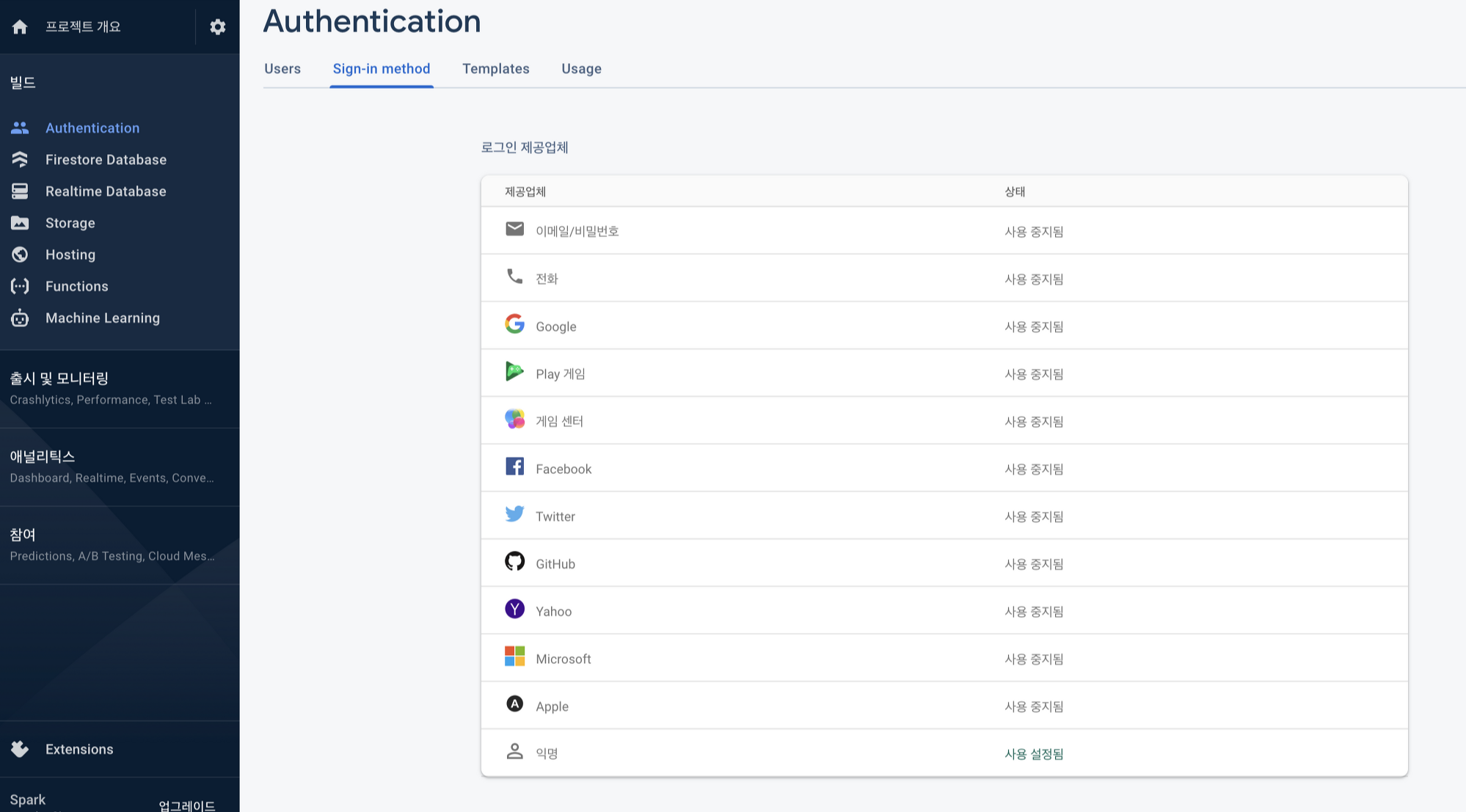Click the Authentication people icon in sidebar
The width and height of the screenshot is (1466, 812).
click(20, 128)
